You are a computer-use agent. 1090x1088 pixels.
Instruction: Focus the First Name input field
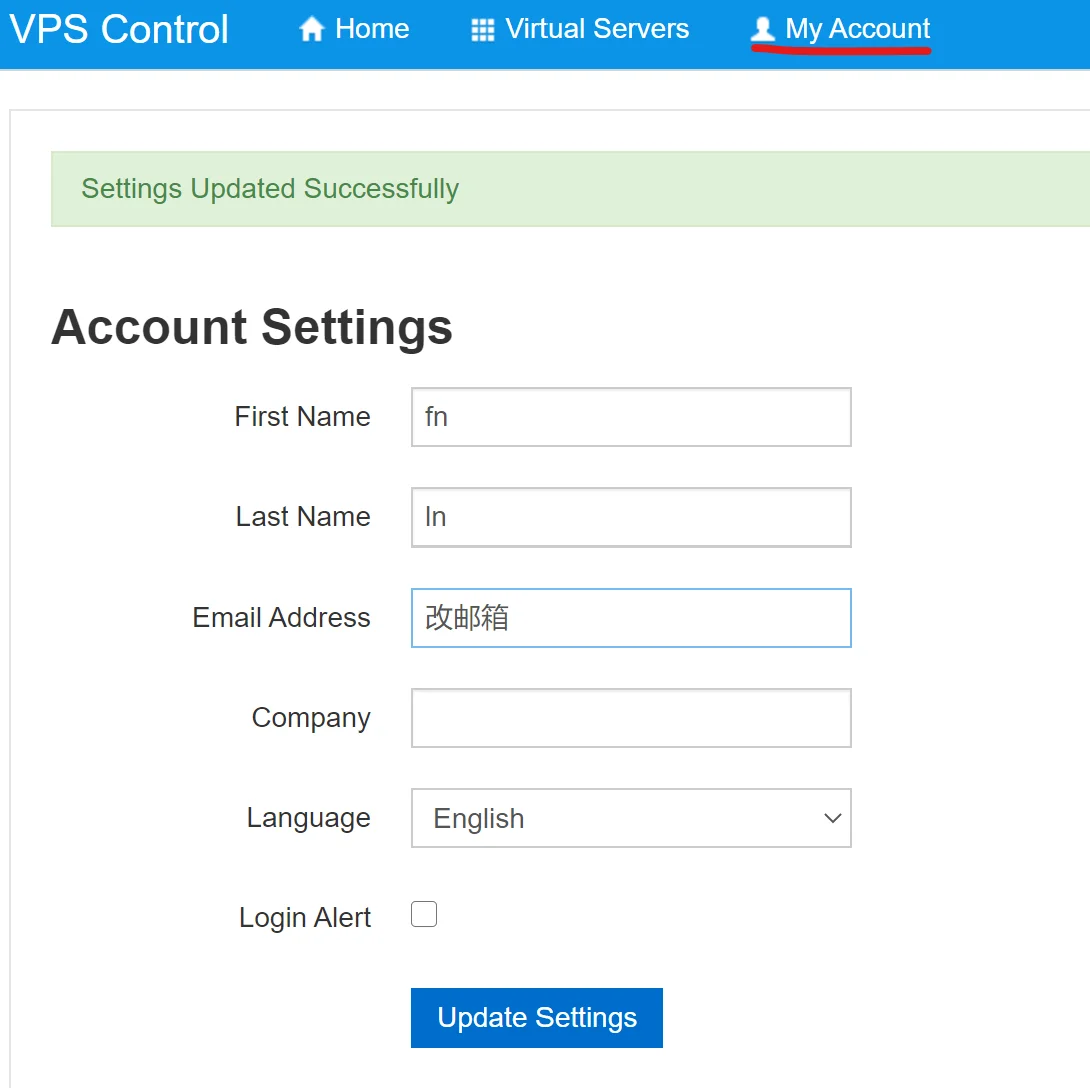(x=631, y=417)
